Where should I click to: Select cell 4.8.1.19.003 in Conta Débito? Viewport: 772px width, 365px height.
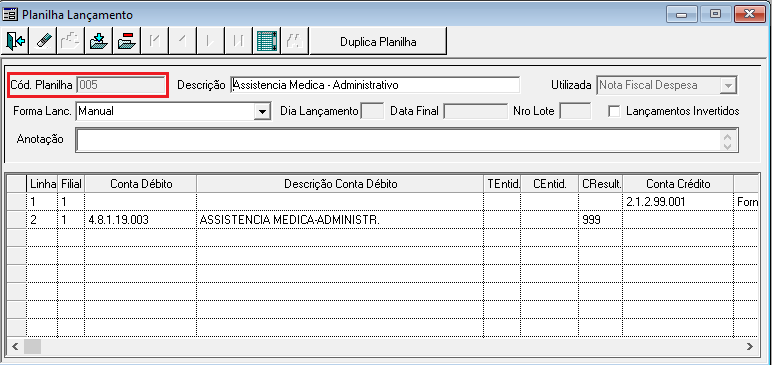coord(140,220)
